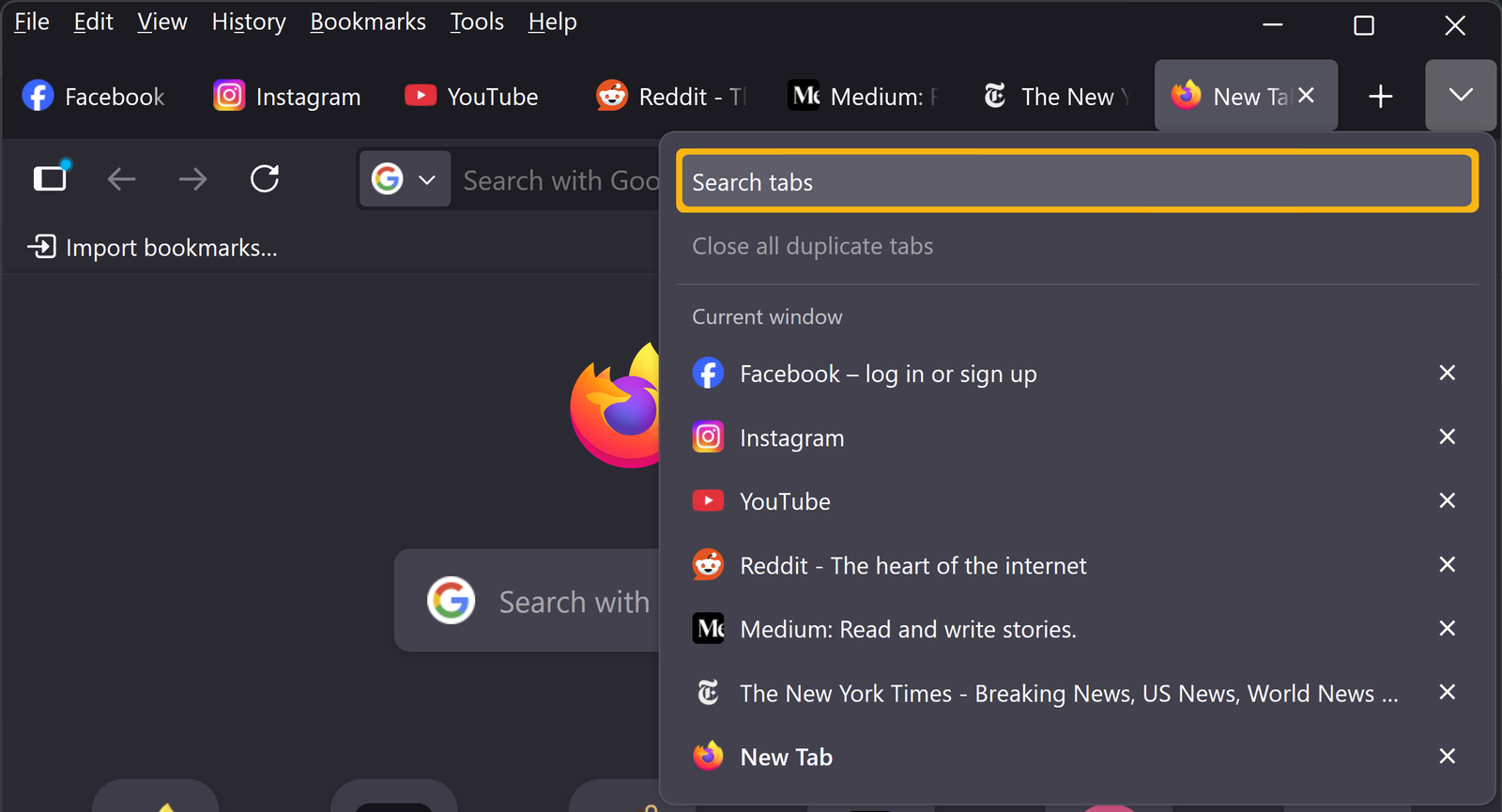The height and width of the screenshot is (812, 1502).
Task: Click the Reddit favicon in tab list
Action: pyautogui.click(x=708, y=564)
